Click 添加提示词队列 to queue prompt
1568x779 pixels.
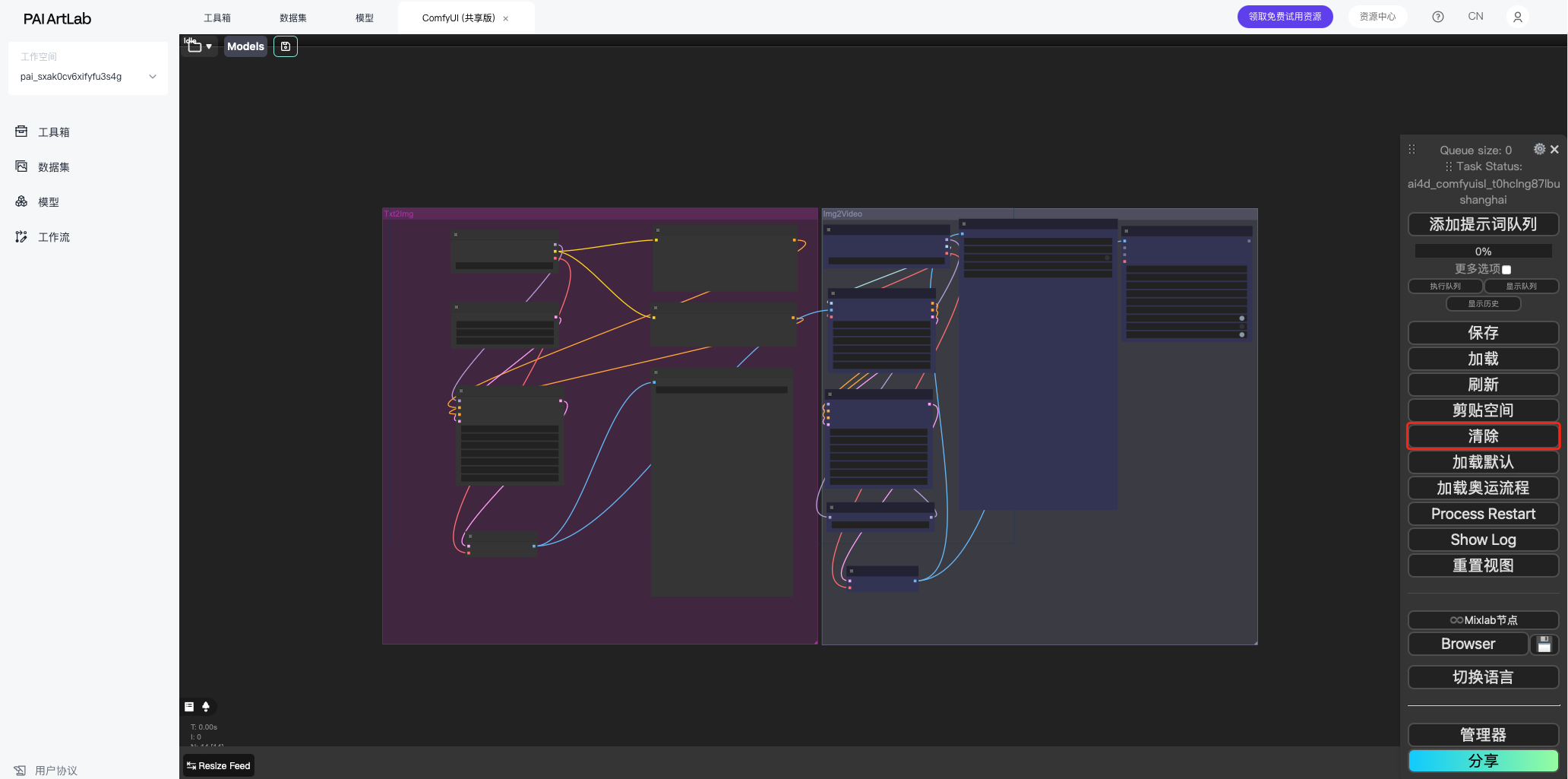1483,224
